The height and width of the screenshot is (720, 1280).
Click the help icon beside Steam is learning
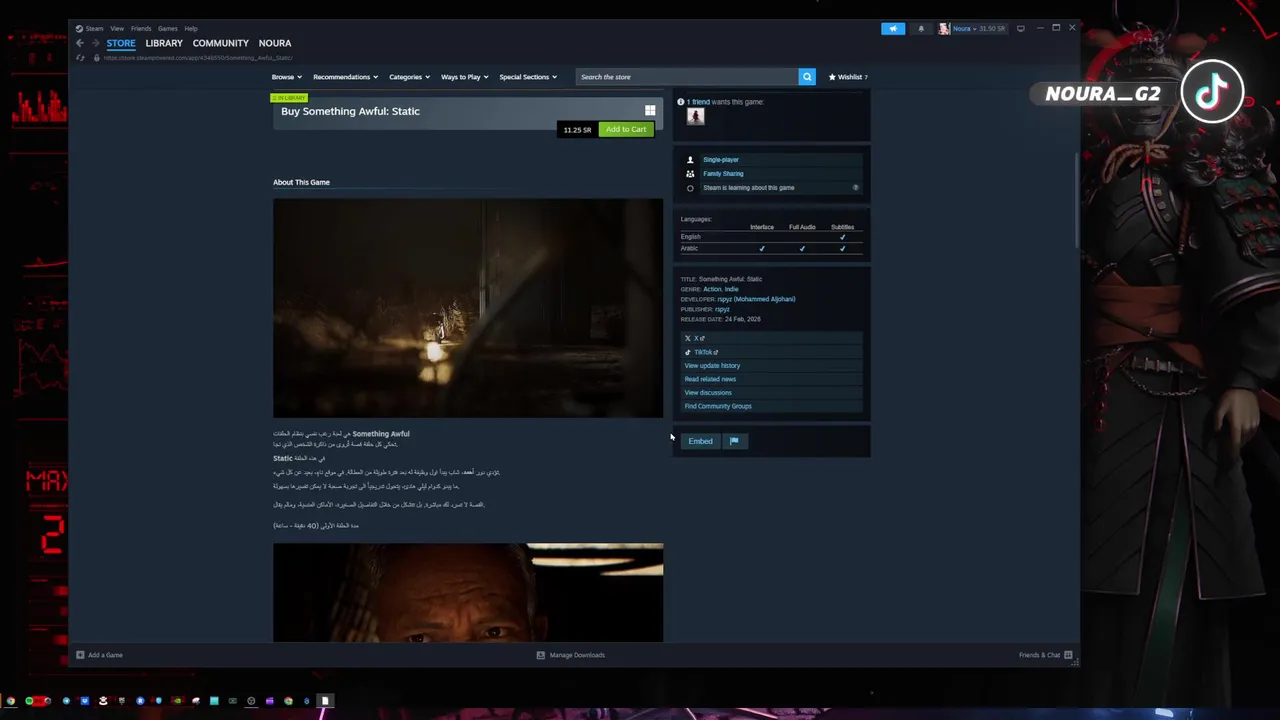pos(855,188)
